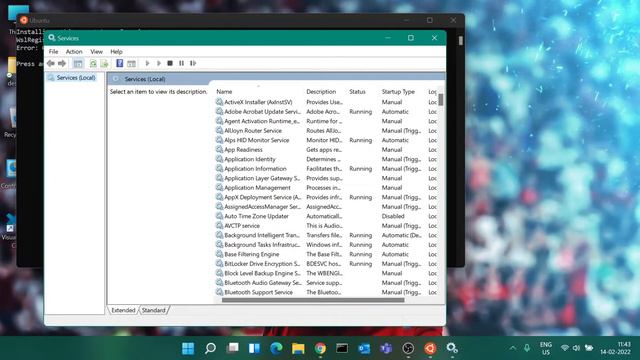Show hidden icons tray chevron
The image size is (640, 360).
click(513, 348)
